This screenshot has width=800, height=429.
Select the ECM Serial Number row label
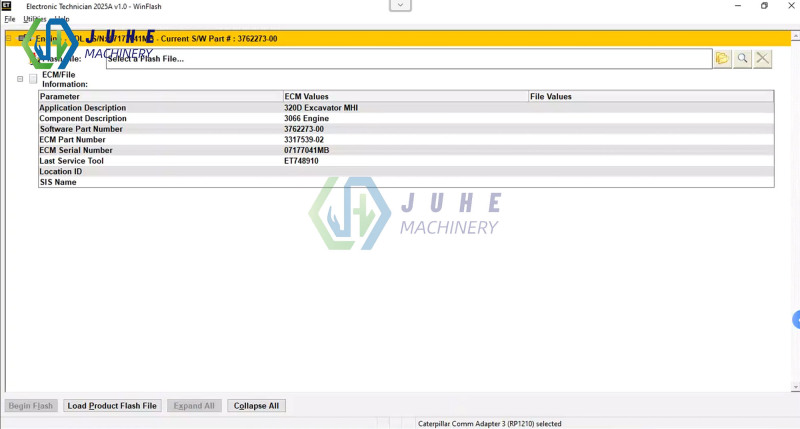pyautogui.click(x=76, y=150)
